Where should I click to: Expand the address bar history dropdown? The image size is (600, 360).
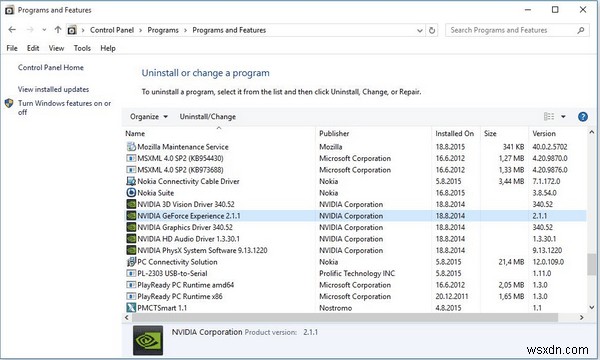pos(420,30)
